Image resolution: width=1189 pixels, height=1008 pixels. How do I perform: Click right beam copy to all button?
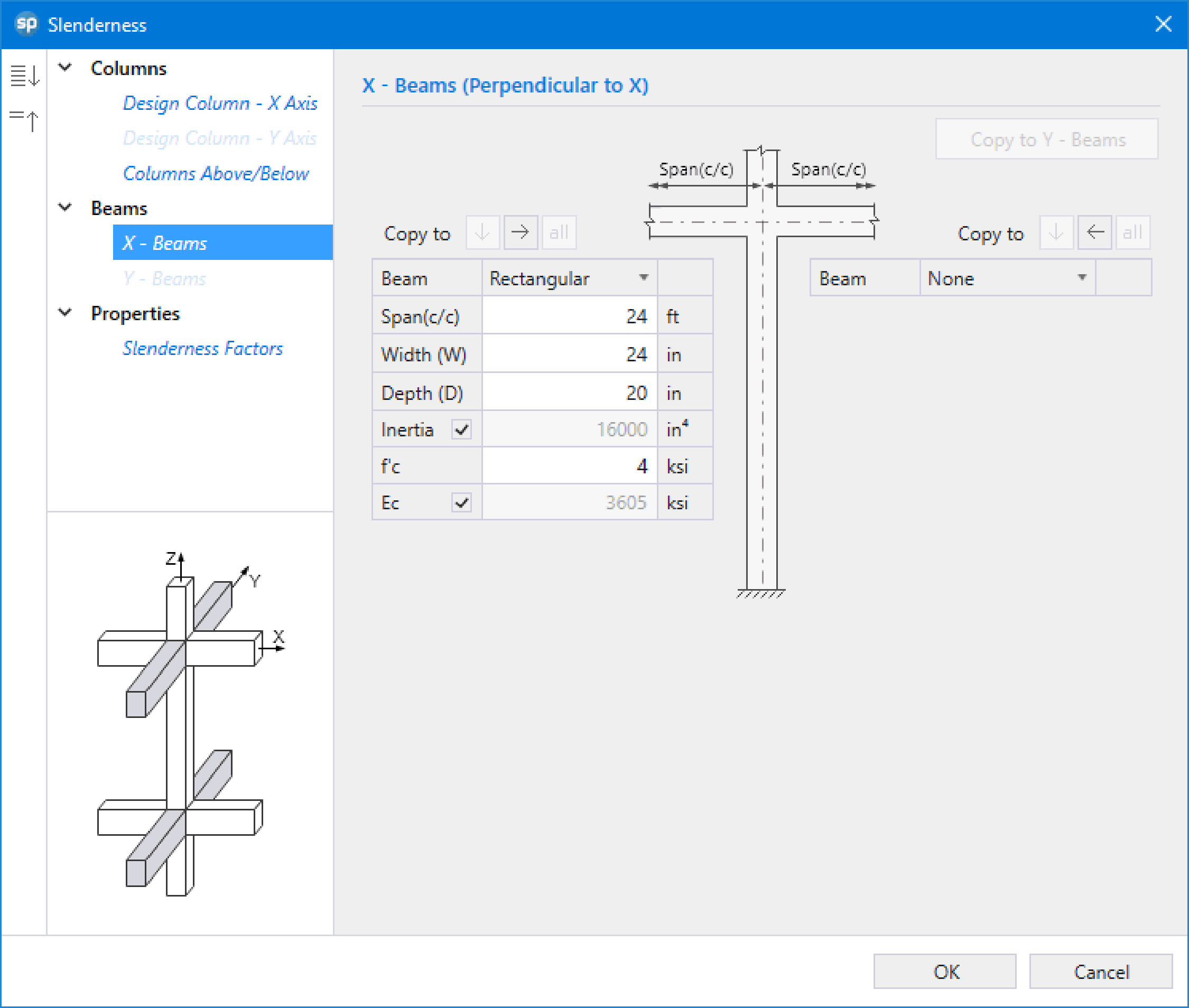tap(1132, 232)
